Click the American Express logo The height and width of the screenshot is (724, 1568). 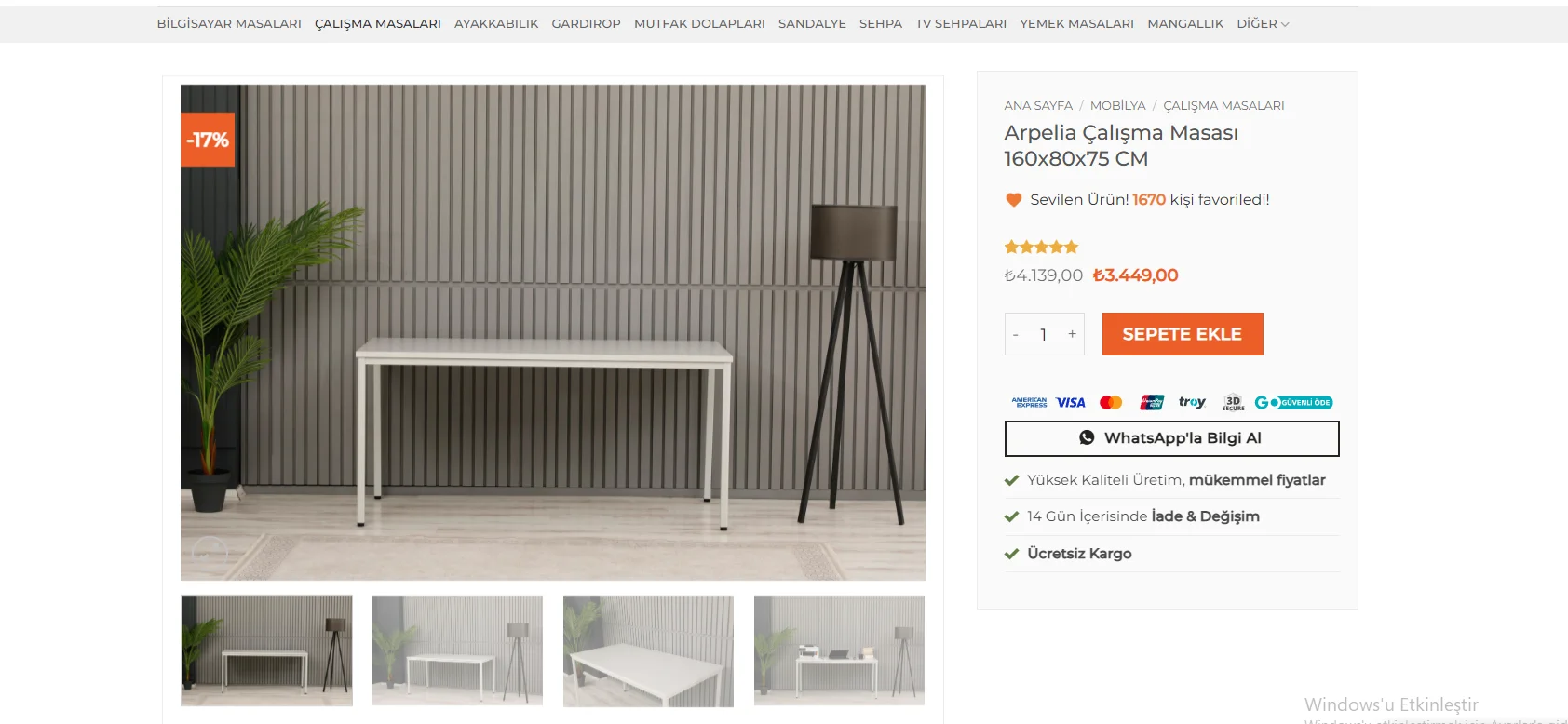coord(1030,403)
